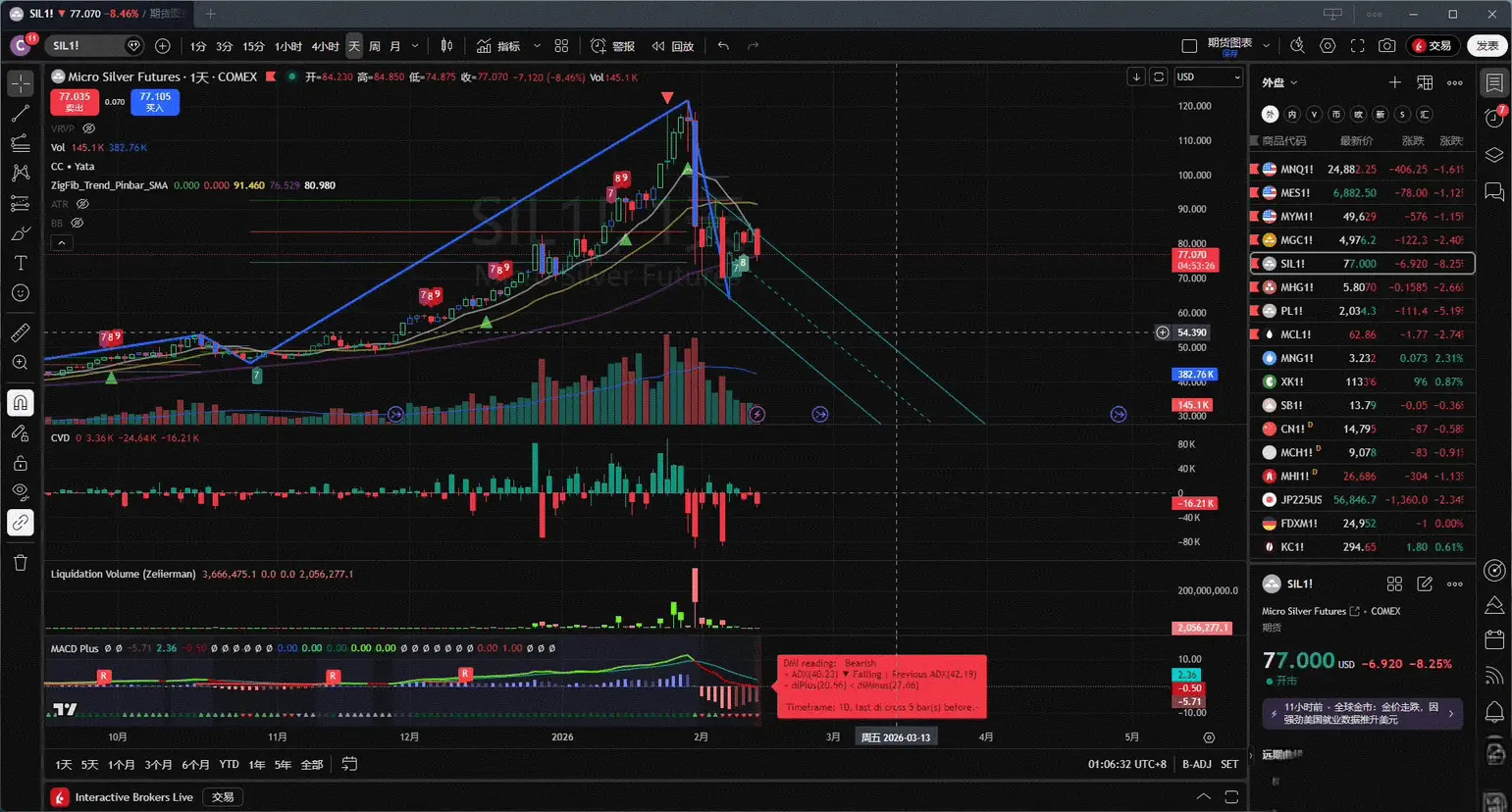Select the YTD date range
Screen dimensions: 1512x812
click(229, 764)
